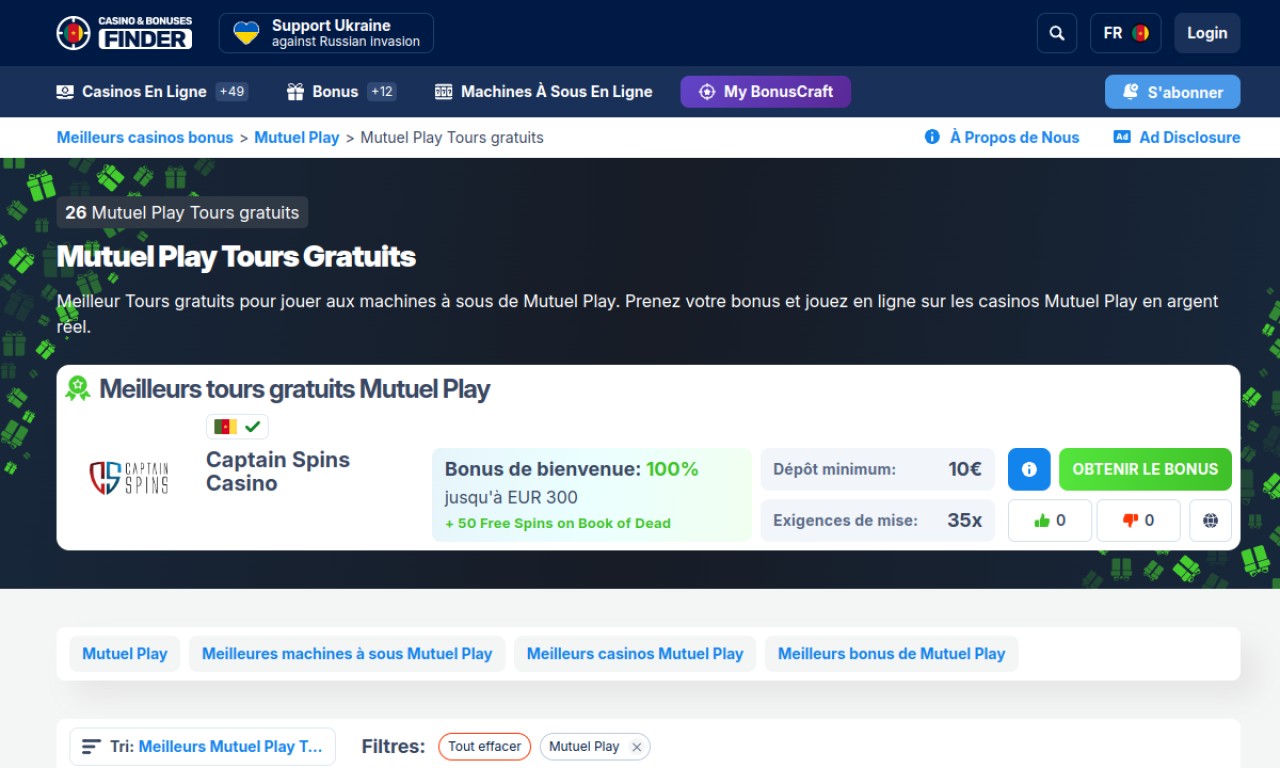This screenshot has width=1280, height=768.
Task: Click the S'abonner subscribe button
Action: pyautogui.click(x=1172, y=92)
